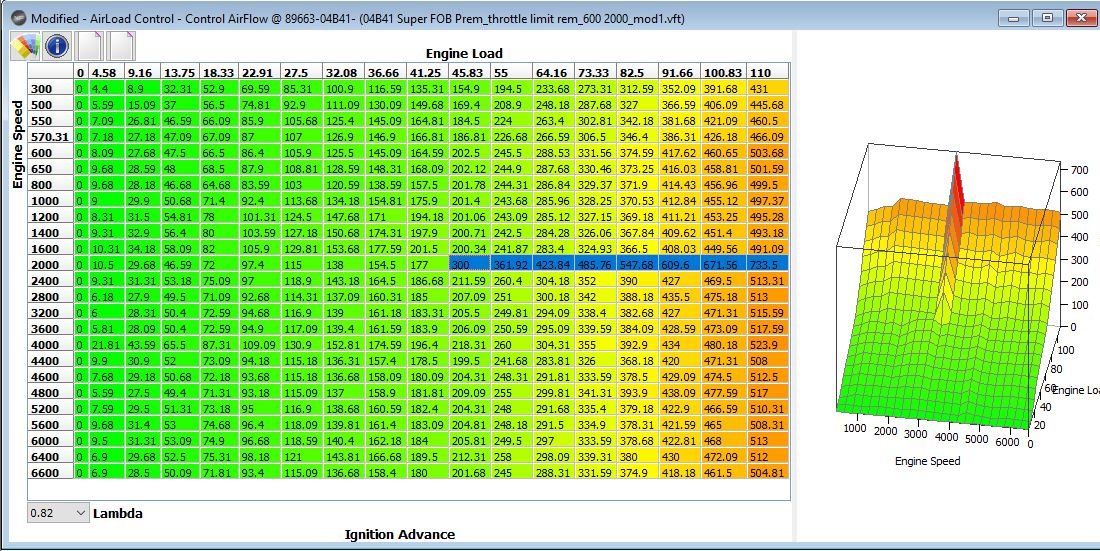This screenshot has width=1100, height=551.
Task: Select cell 547.68 in the blue row
Action: pyautogui.click(x=638, y=265)
